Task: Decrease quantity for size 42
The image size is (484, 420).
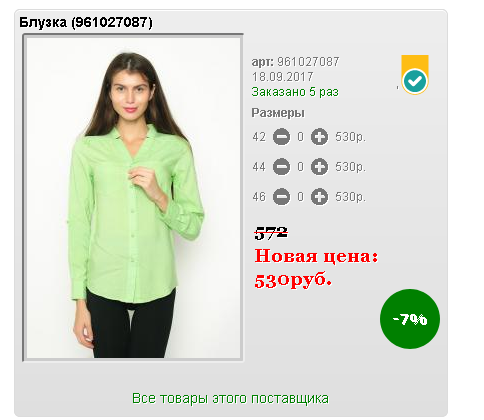Action: point(281,137)
